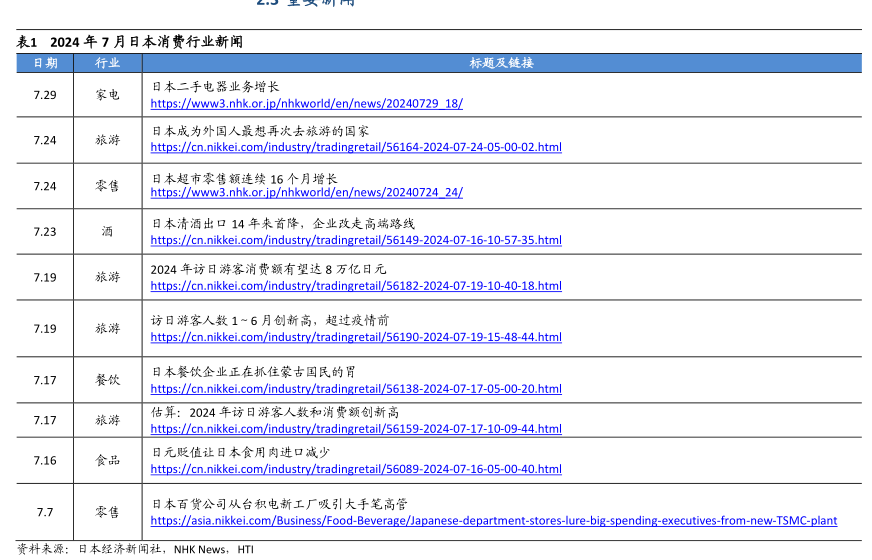
Task: Click the 标题及链接 column header
Action: click(x=501, y=63)
